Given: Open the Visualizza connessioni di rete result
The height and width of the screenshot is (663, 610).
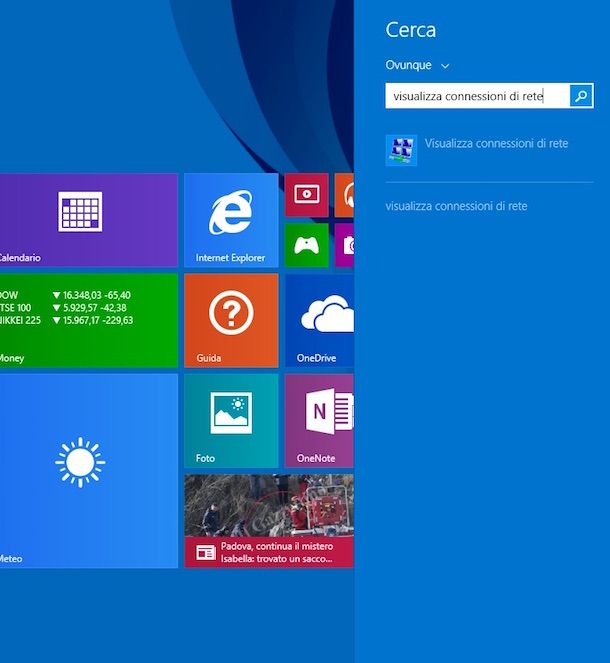Looking at the screenshot, I should (490, 150).
